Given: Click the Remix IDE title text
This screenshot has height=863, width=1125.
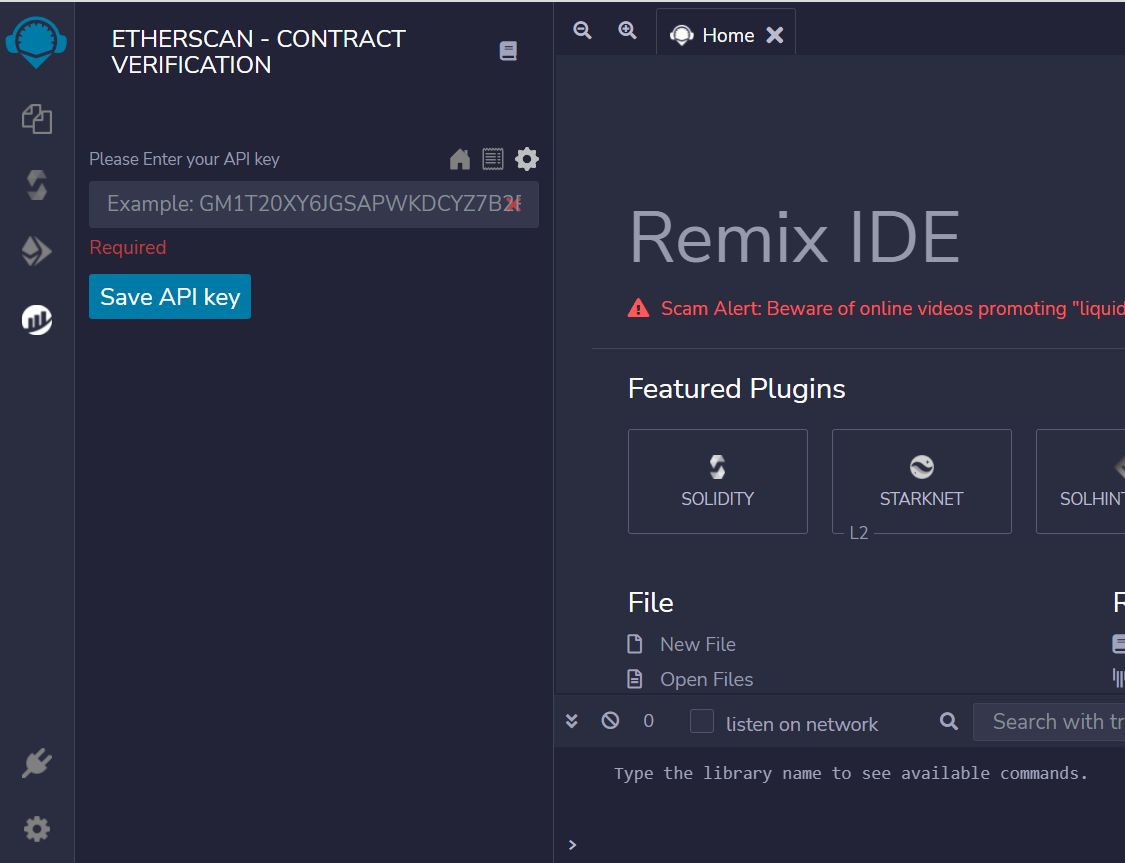Looking at the screenshot, I should [x=794, y=237].
